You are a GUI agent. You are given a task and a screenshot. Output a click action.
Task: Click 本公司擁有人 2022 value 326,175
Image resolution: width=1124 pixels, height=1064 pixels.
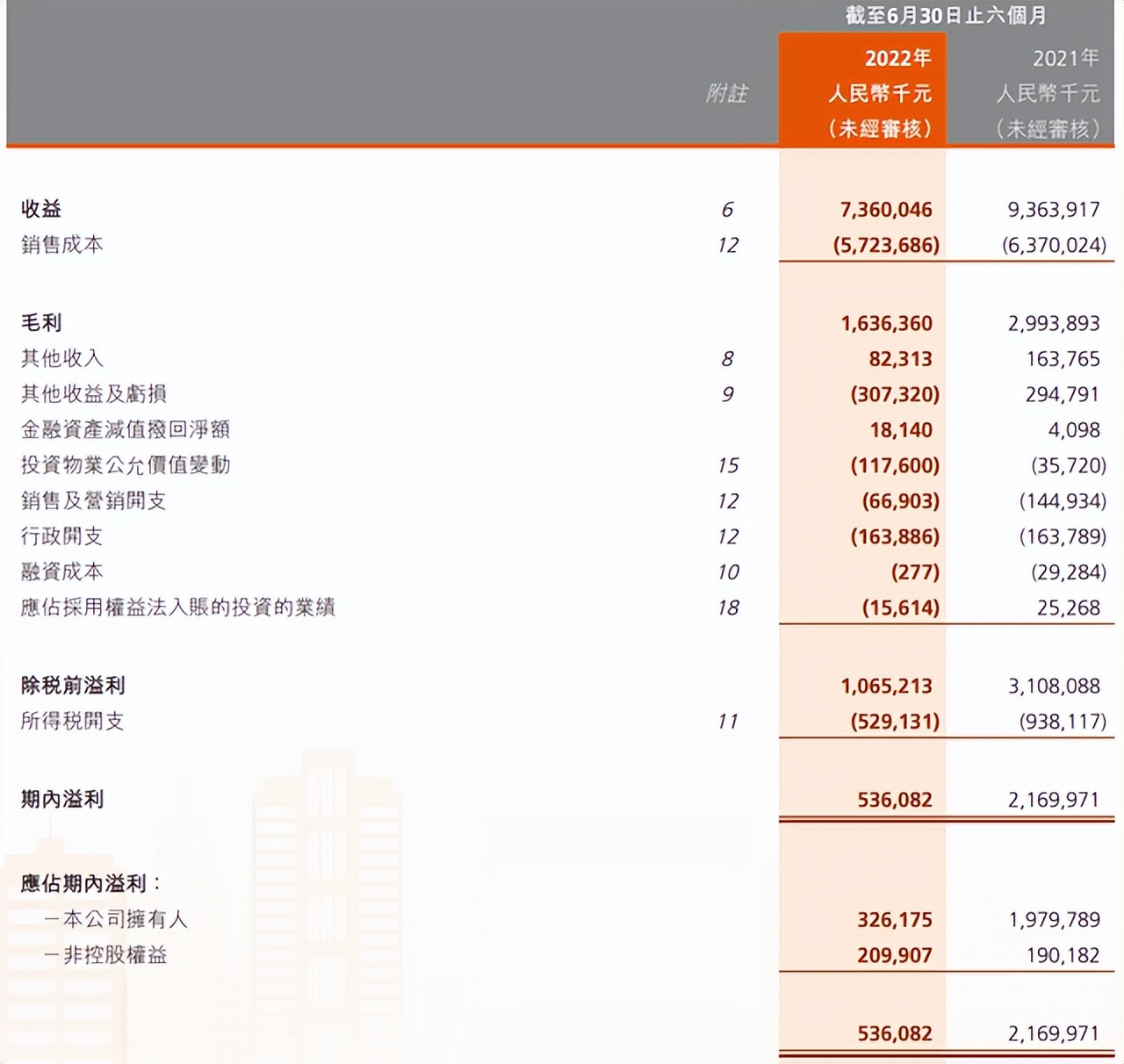click(894, 920)
